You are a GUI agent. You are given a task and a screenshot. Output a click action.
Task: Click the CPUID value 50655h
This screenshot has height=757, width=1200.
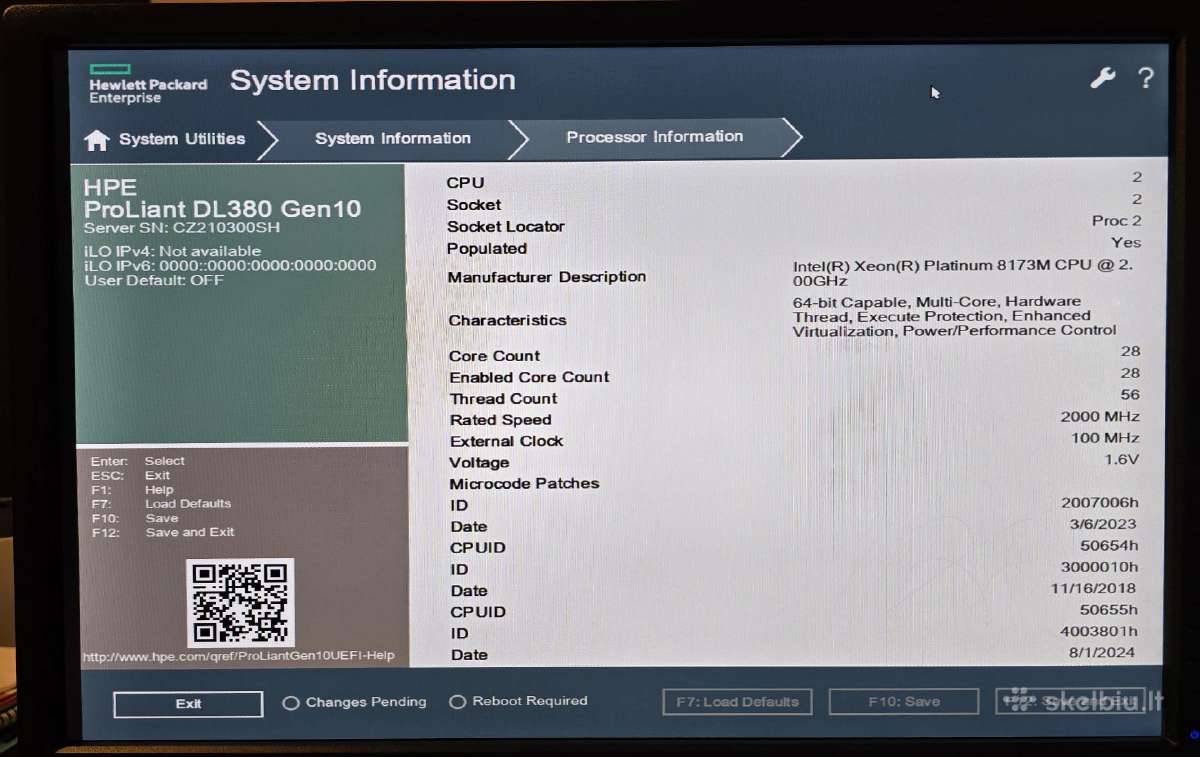pyautogui.click(x=1108, y=610)
